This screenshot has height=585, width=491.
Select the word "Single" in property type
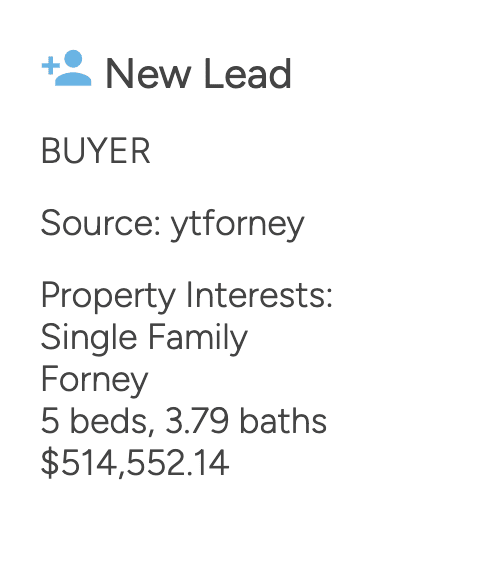[89, 339]
